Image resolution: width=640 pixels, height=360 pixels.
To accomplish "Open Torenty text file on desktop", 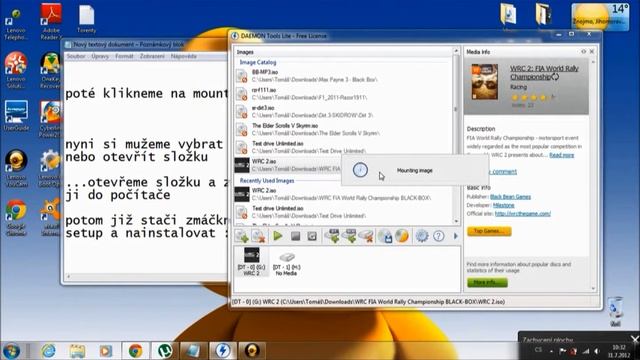I will click(x=87, y=19).
